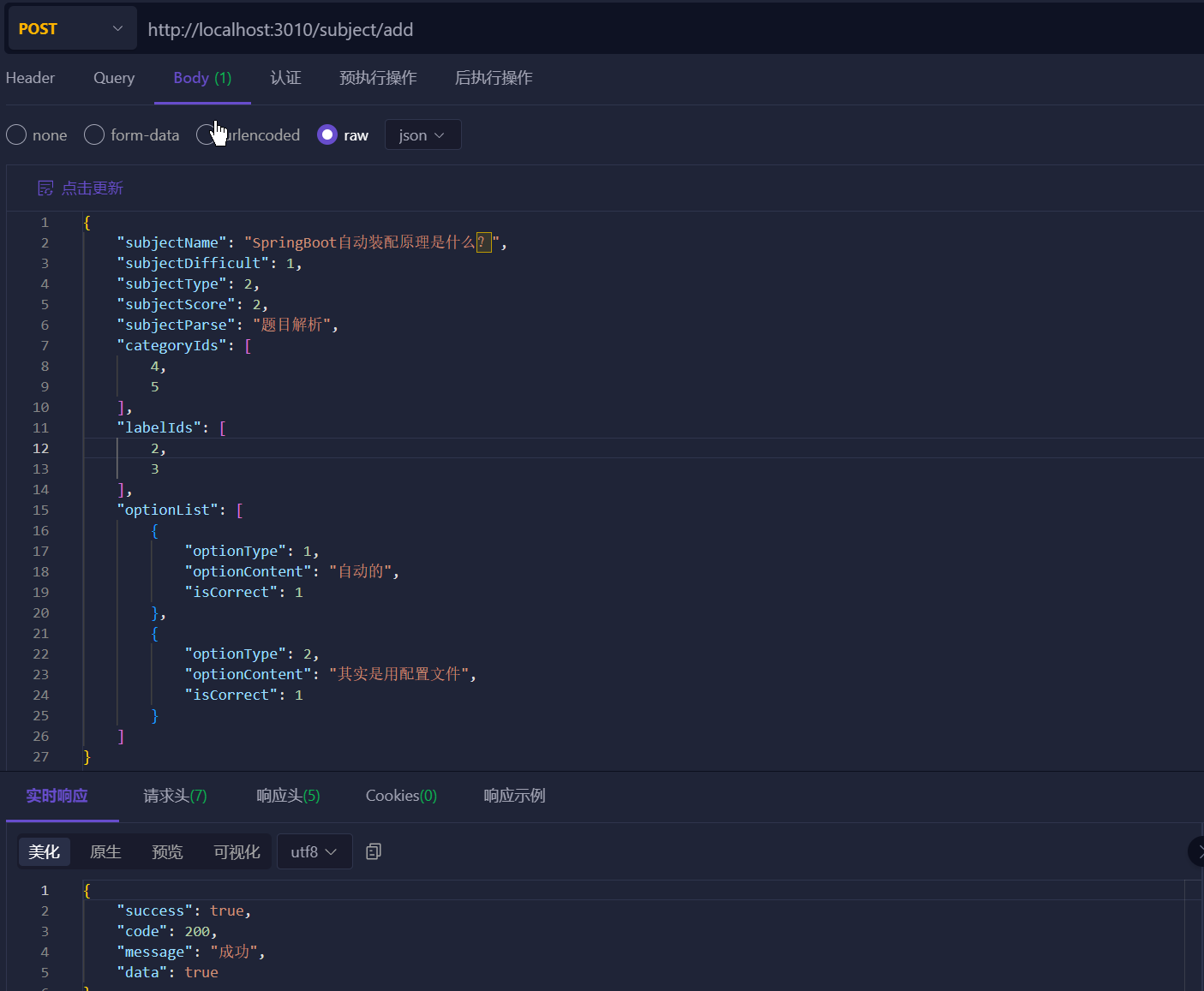Select the Body (1) tab

click(x=202, y=78)
